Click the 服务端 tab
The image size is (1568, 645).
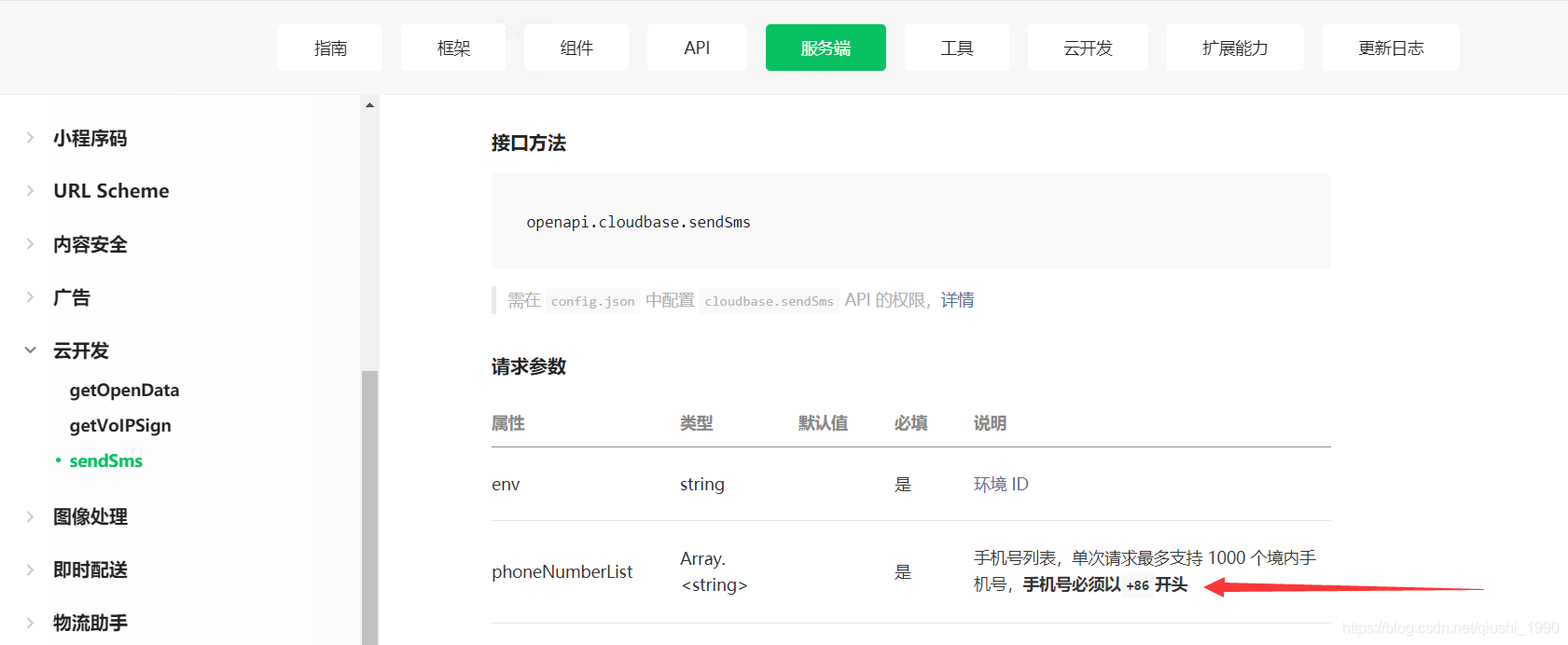pos(826,48)
